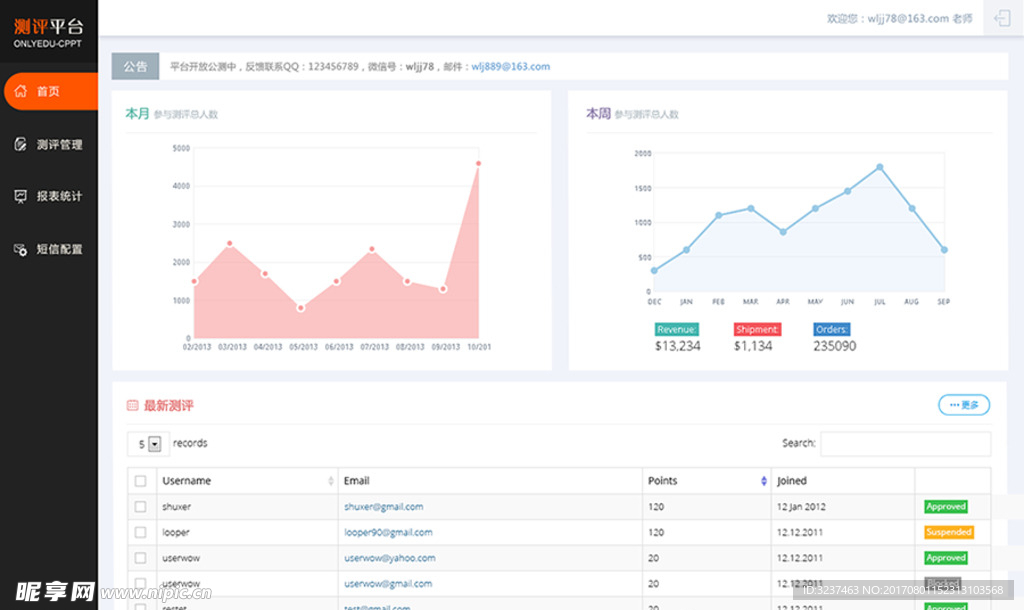Toggle the select-all checkbox in table header
This screenshot has width=1024, height=610.
point(140,481)
